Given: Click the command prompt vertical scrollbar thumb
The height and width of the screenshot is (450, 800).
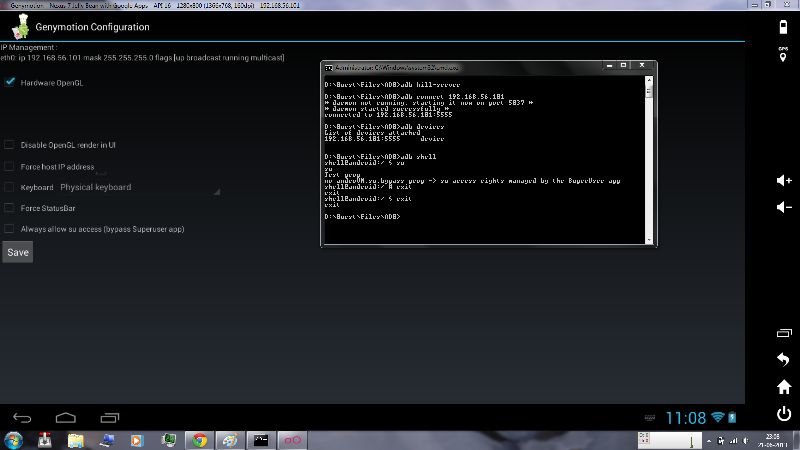Looking at the screenshot, I should click(x=649, y=91).
